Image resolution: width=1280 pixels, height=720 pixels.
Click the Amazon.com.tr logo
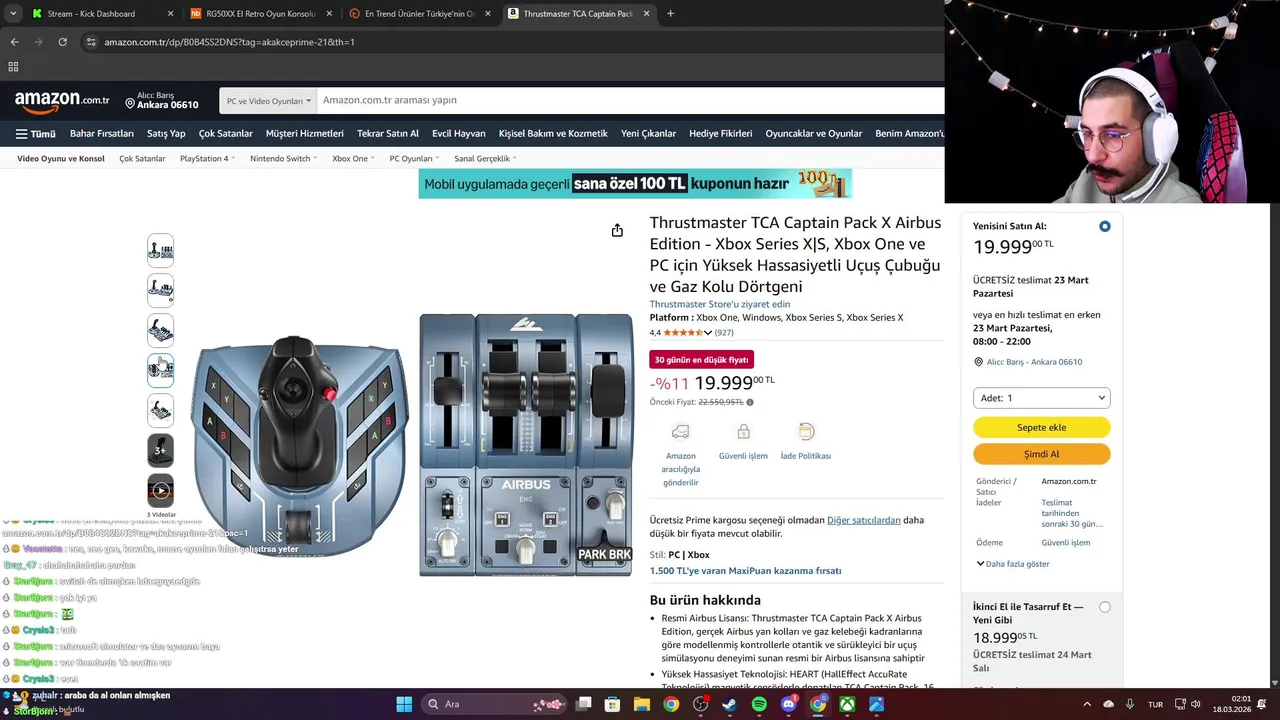pyautogui.click(x=62, y=101)
